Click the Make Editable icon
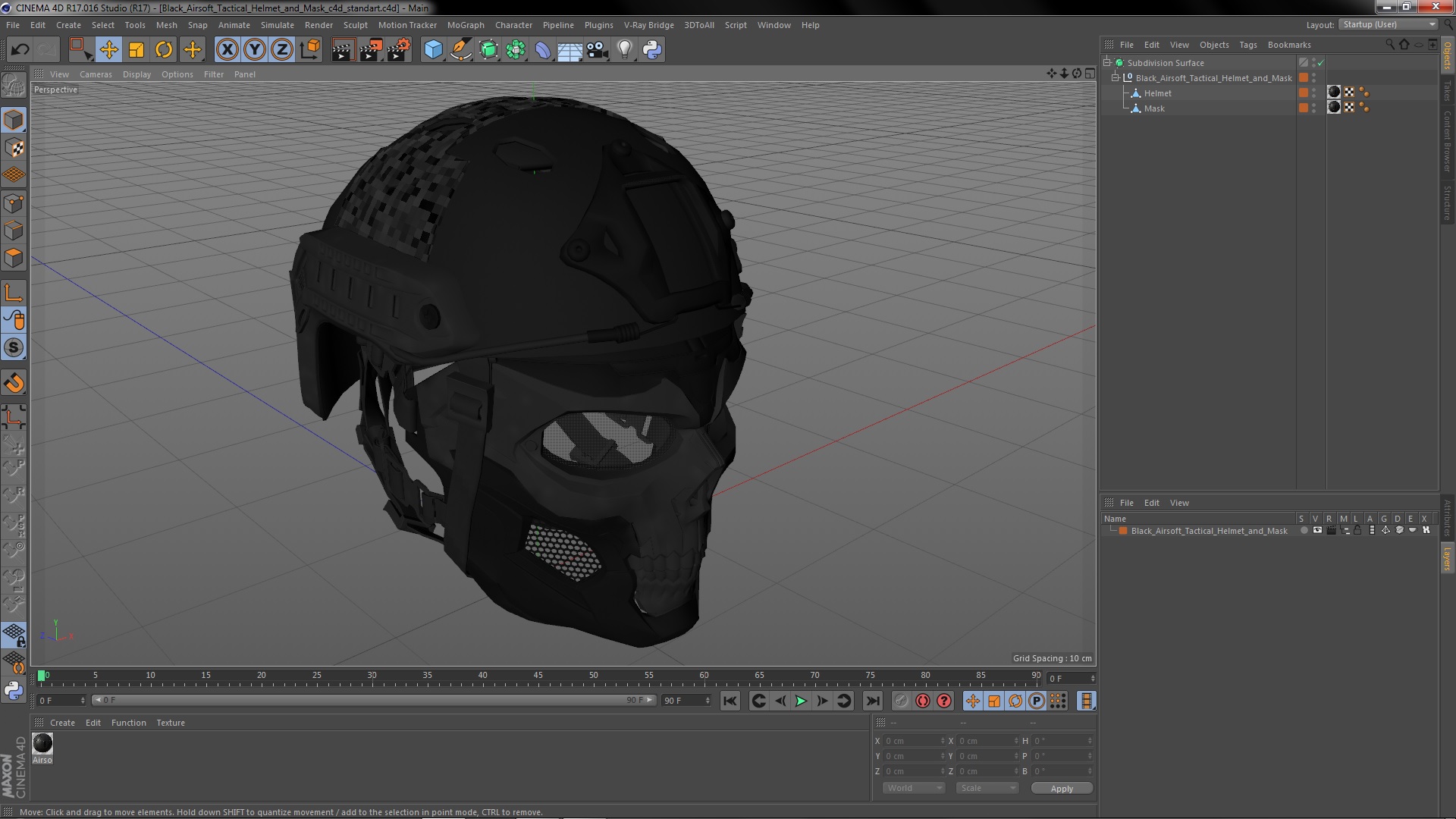Screen dimensions: 1456x819 (14, 85)
